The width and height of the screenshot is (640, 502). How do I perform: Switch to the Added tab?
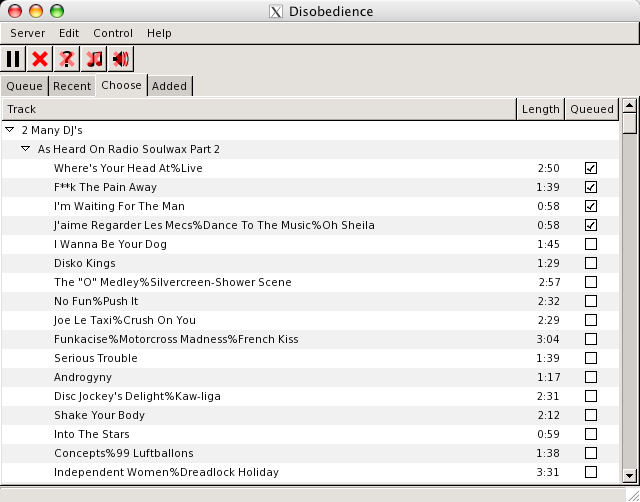[169, 86]
